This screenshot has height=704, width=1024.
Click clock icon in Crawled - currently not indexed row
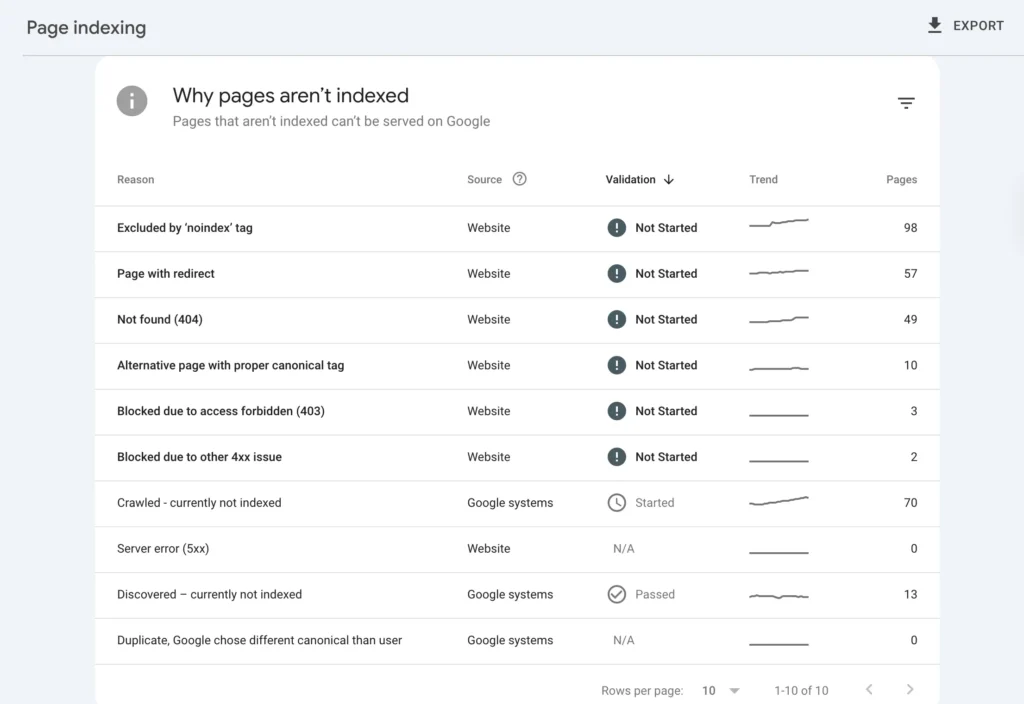[x=616, y=502]
